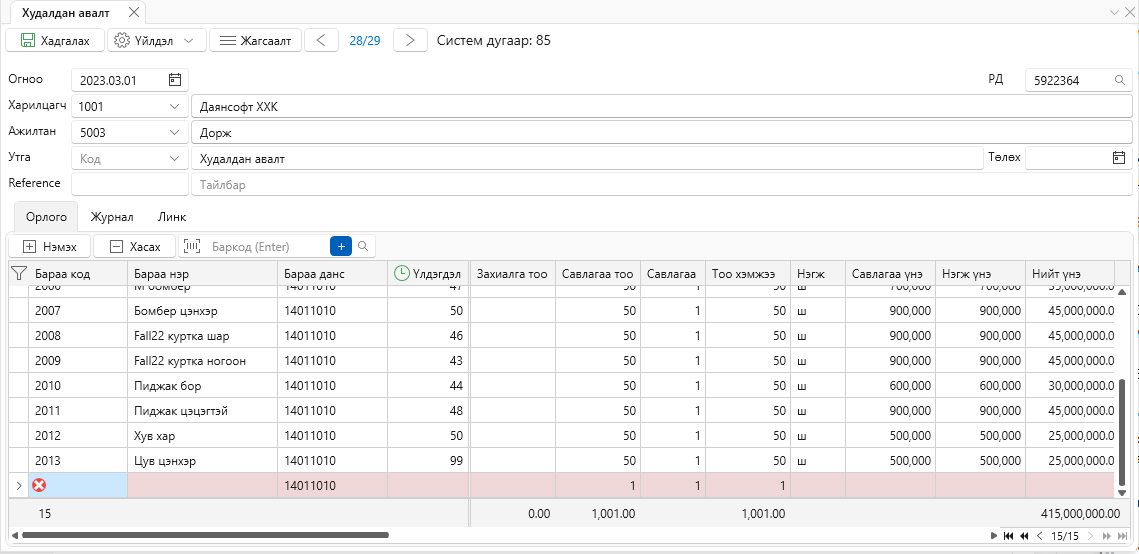Click the Хадгалах save button
The height and width of the screenshot is (554, 1139).
click(54, 41)
